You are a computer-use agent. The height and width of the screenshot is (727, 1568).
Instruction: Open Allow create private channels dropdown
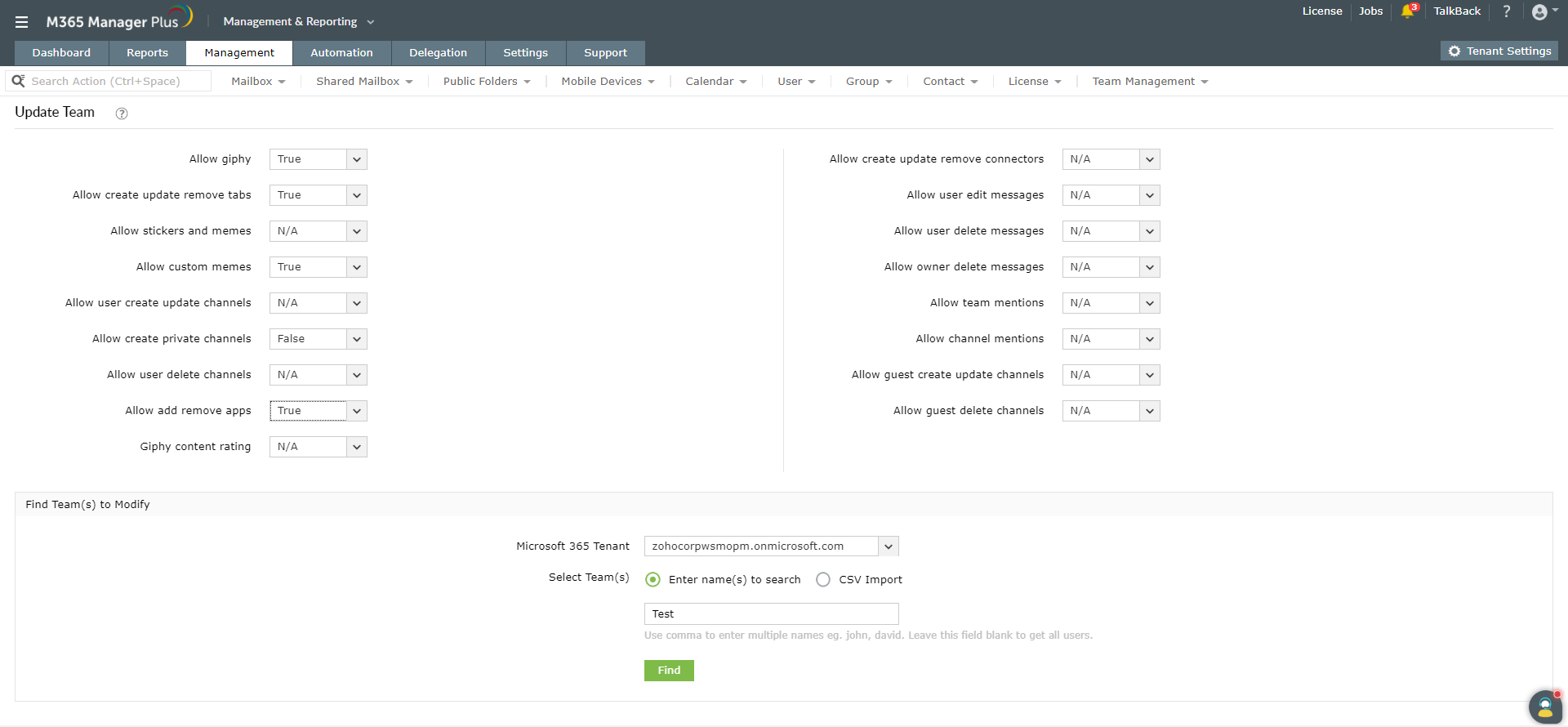point(318,339)
